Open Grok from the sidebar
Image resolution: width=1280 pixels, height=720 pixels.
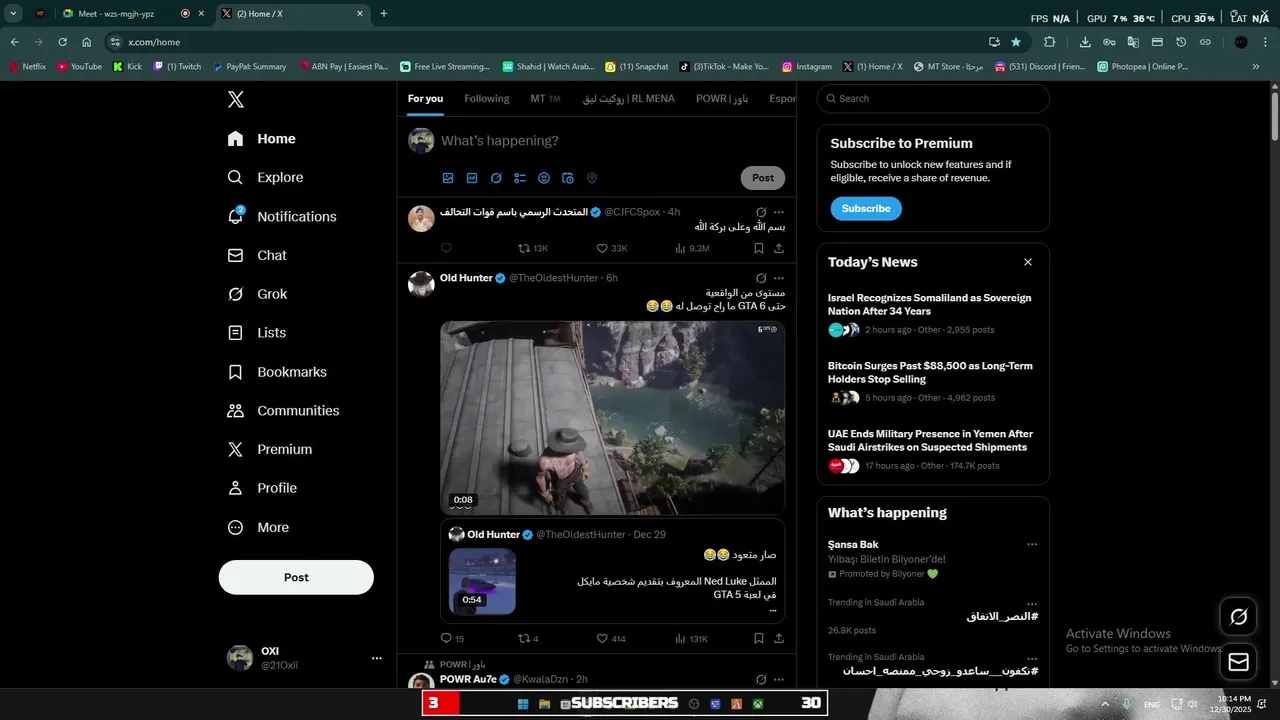pos(258,294)
